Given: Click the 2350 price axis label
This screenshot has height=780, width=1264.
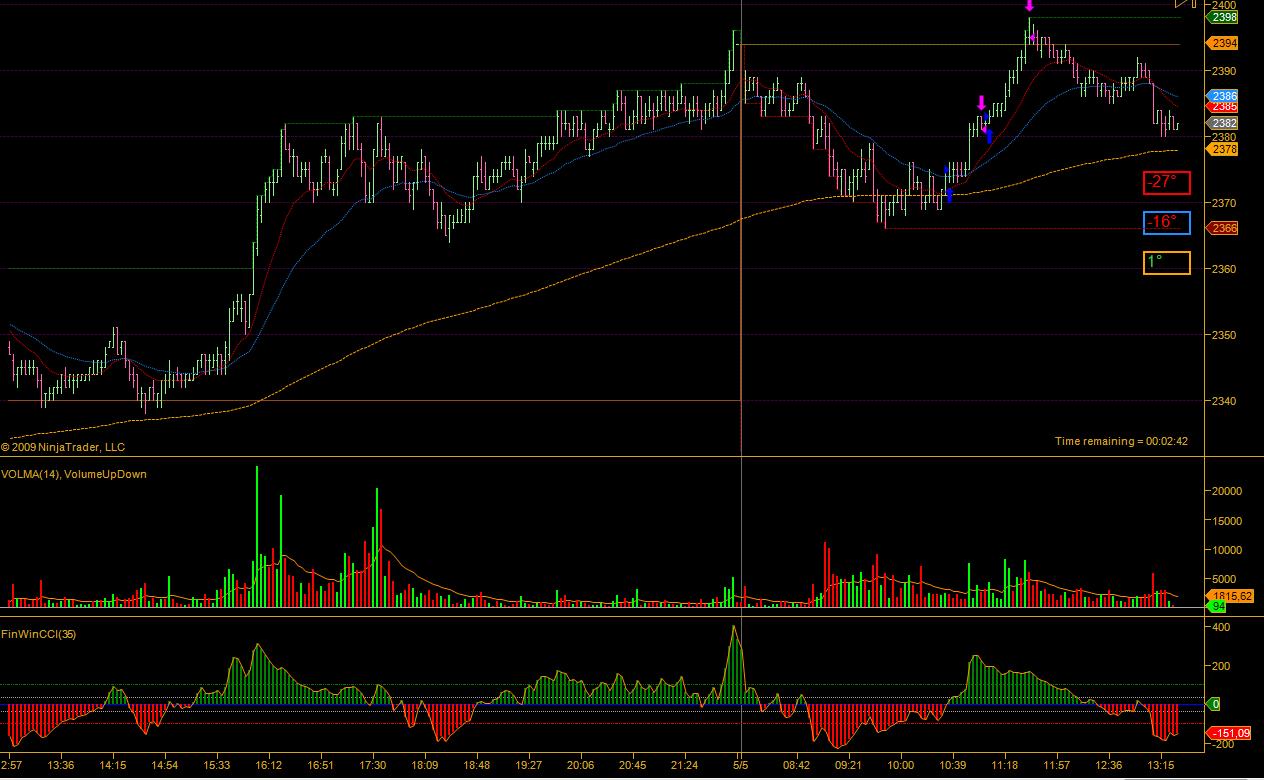Looking at the screenshot, I should coord(1226,335).
